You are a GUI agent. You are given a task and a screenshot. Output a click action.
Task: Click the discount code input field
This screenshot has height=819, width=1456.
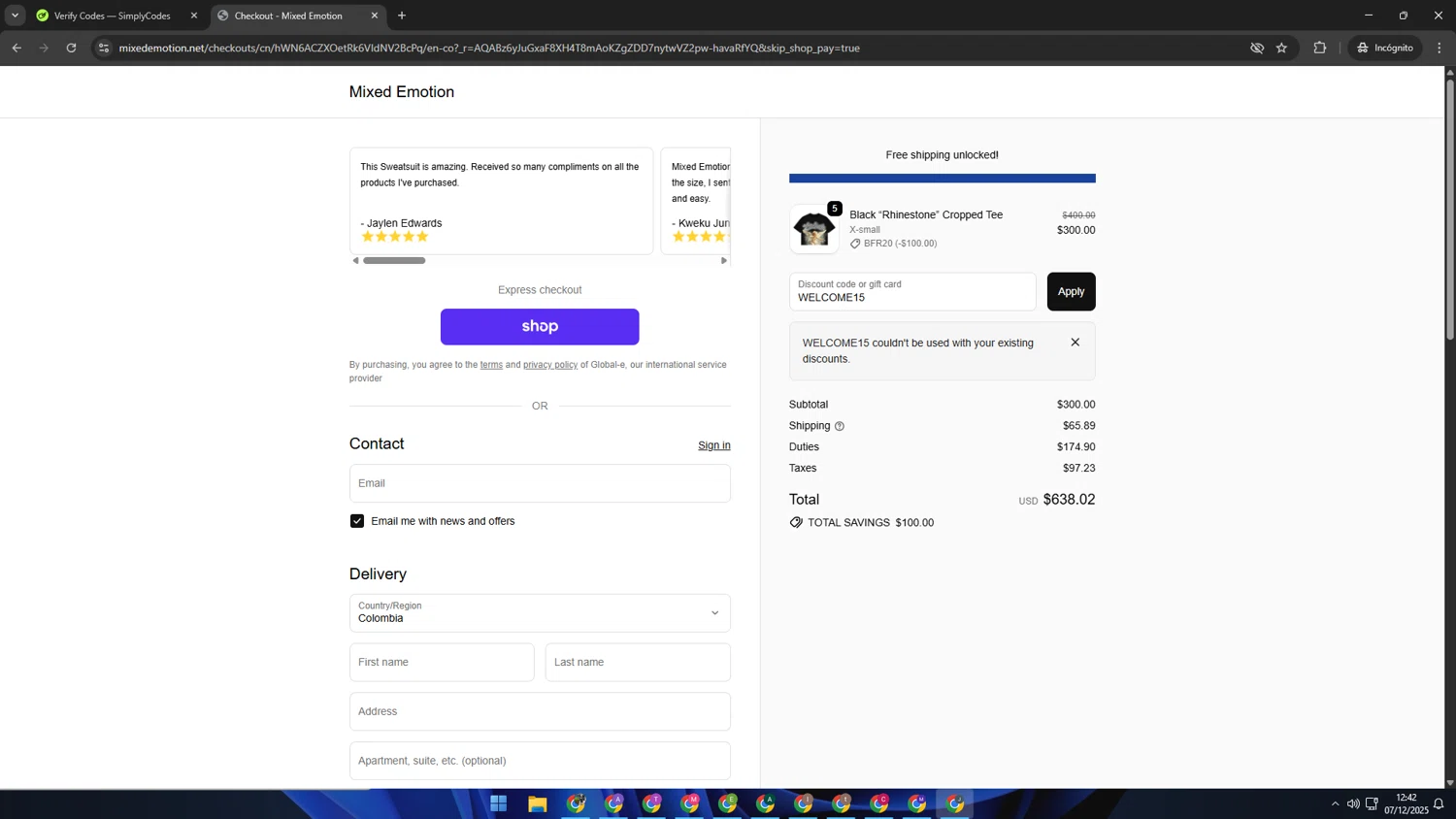912,291
